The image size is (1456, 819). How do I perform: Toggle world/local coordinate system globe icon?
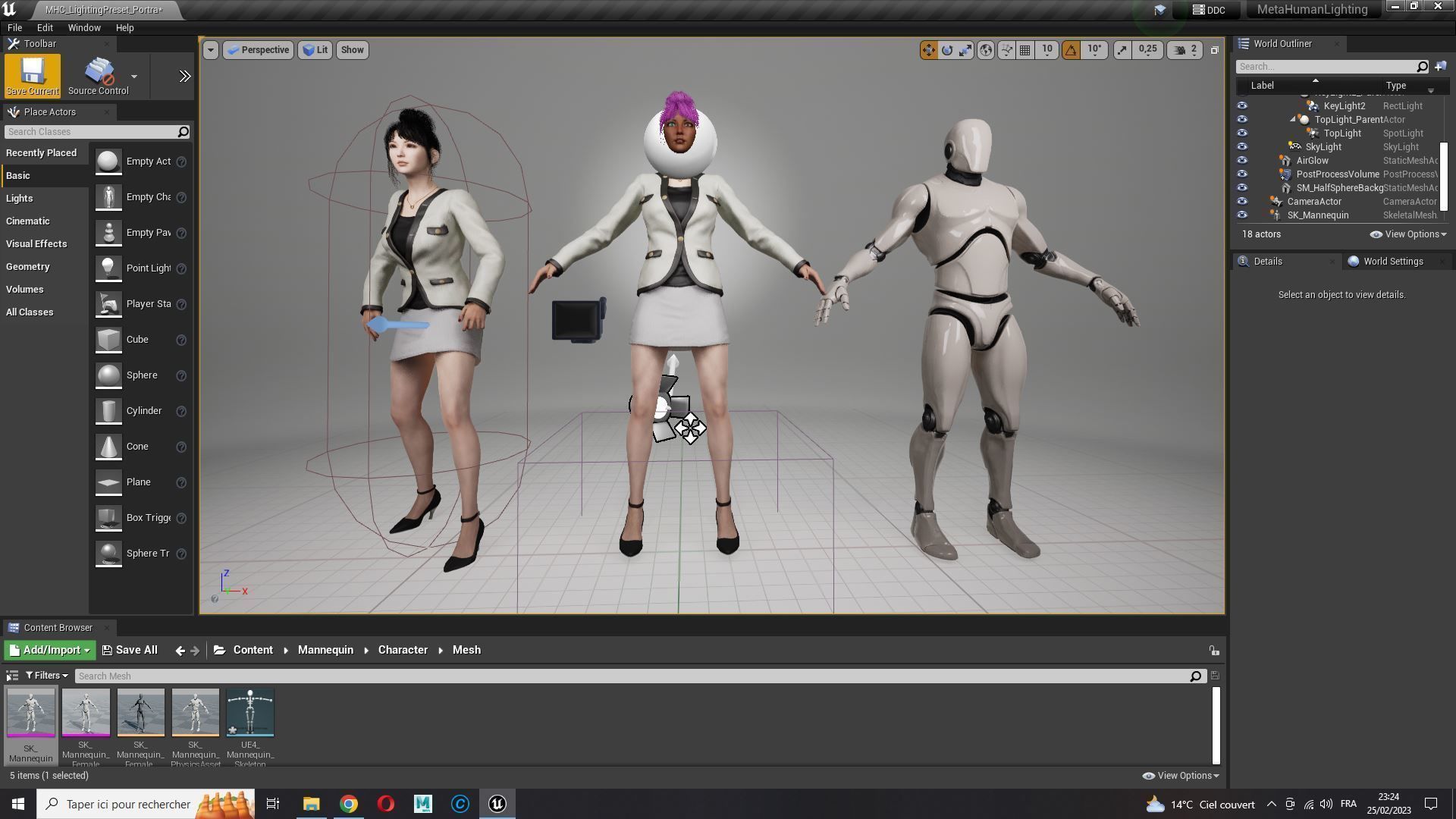click(x=986, y=50)
